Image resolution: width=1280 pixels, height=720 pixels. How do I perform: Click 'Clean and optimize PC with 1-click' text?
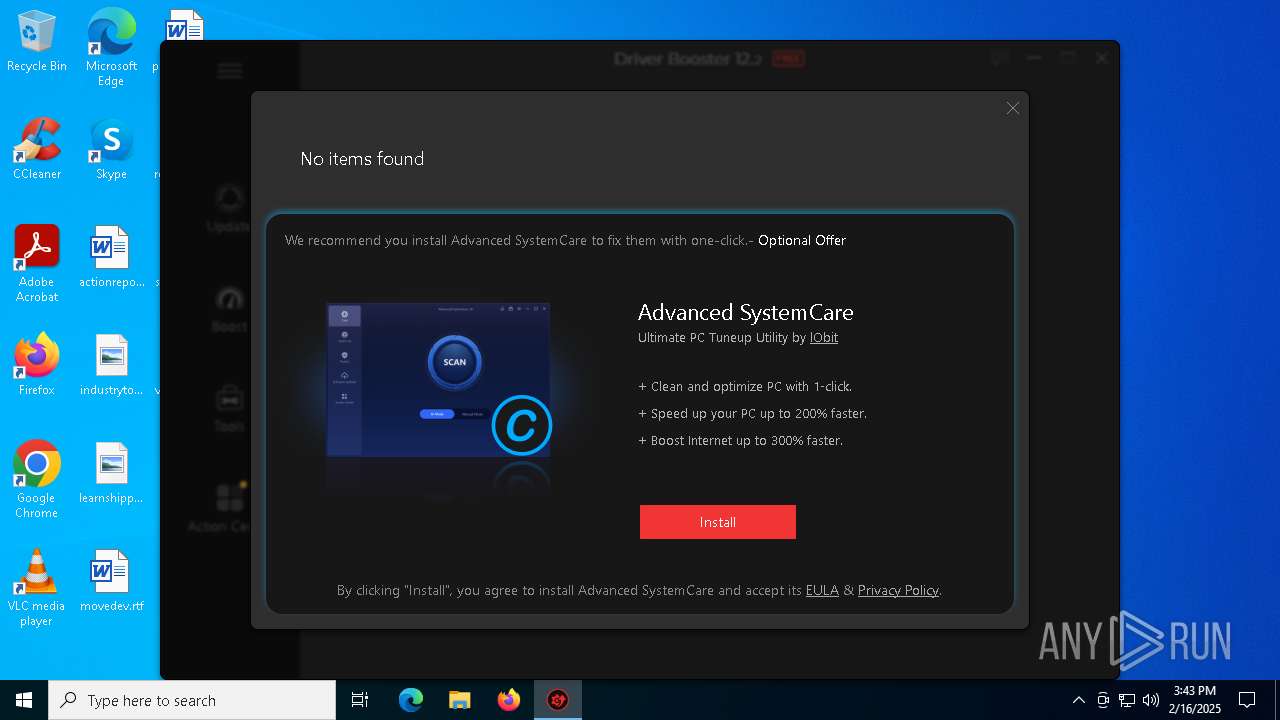[745, 386]
